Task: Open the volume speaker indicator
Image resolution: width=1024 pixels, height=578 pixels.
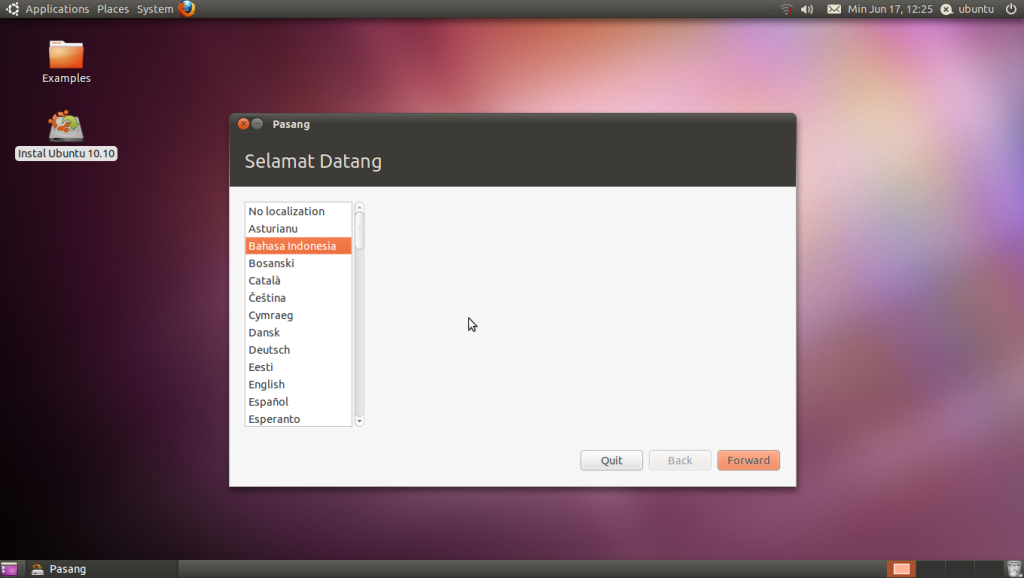Action: pyautogui.click(x=807, y=9)
